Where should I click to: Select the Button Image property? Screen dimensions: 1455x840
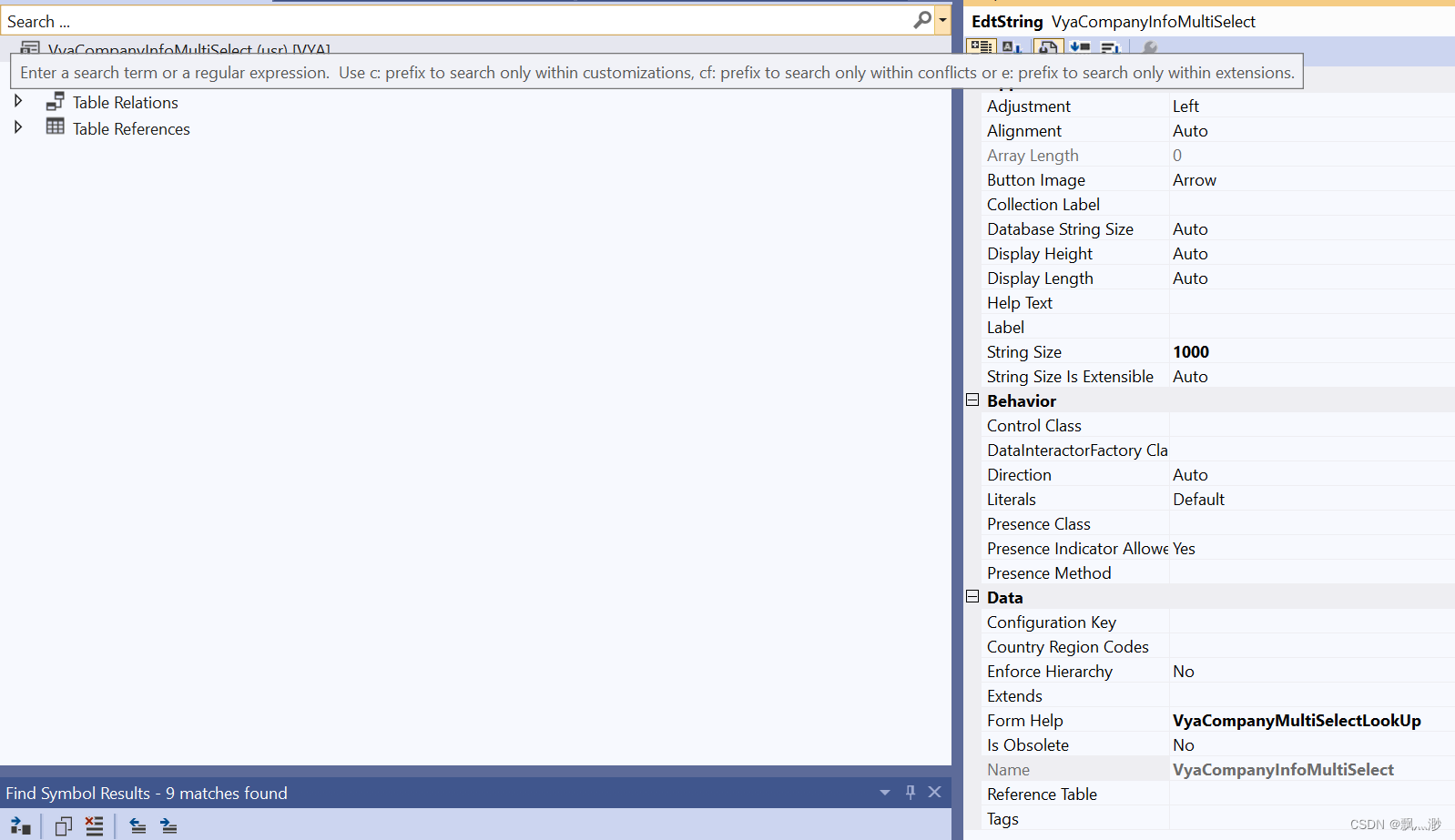click(1219, 180)
